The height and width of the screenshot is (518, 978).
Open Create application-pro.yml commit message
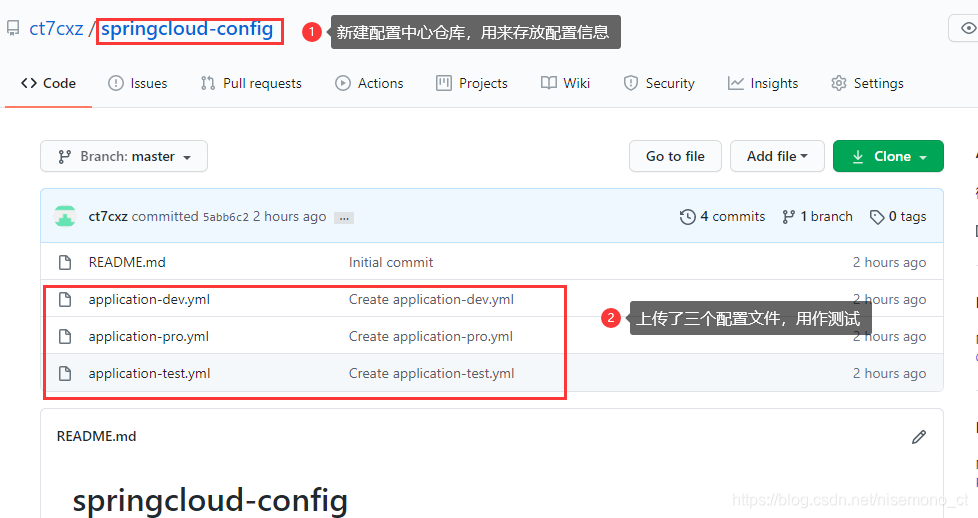coord(430,336)
